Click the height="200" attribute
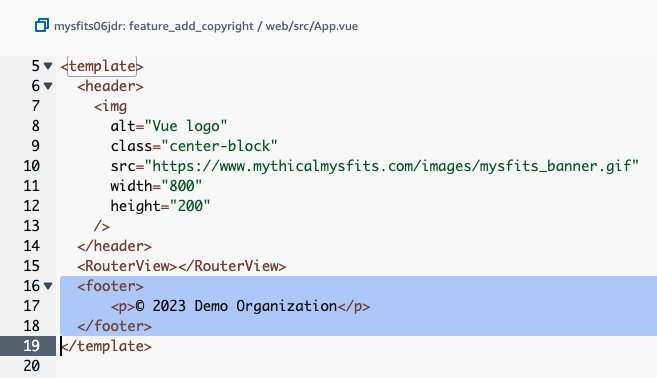 (x=160, y=206)
